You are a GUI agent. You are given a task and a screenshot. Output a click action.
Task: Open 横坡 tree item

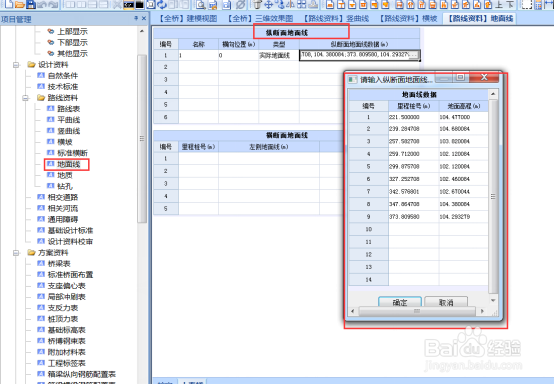pyautogui.click(x=60, y=142)
